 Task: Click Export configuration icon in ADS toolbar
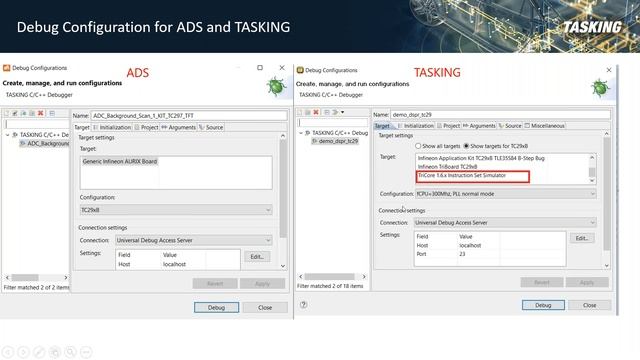[24, 113]
